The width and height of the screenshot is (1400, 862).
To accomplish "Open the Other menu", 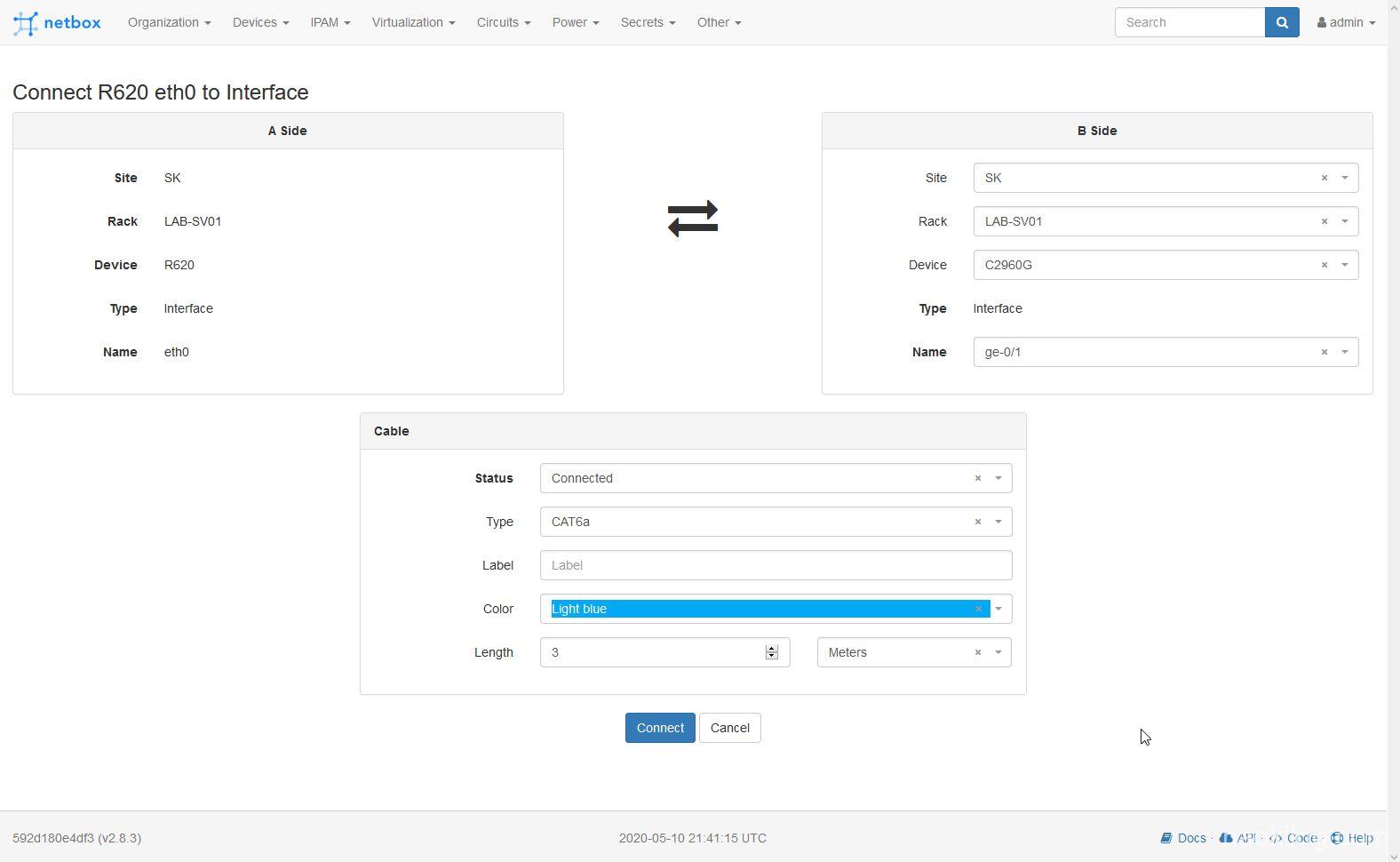I will coord(720,22).
